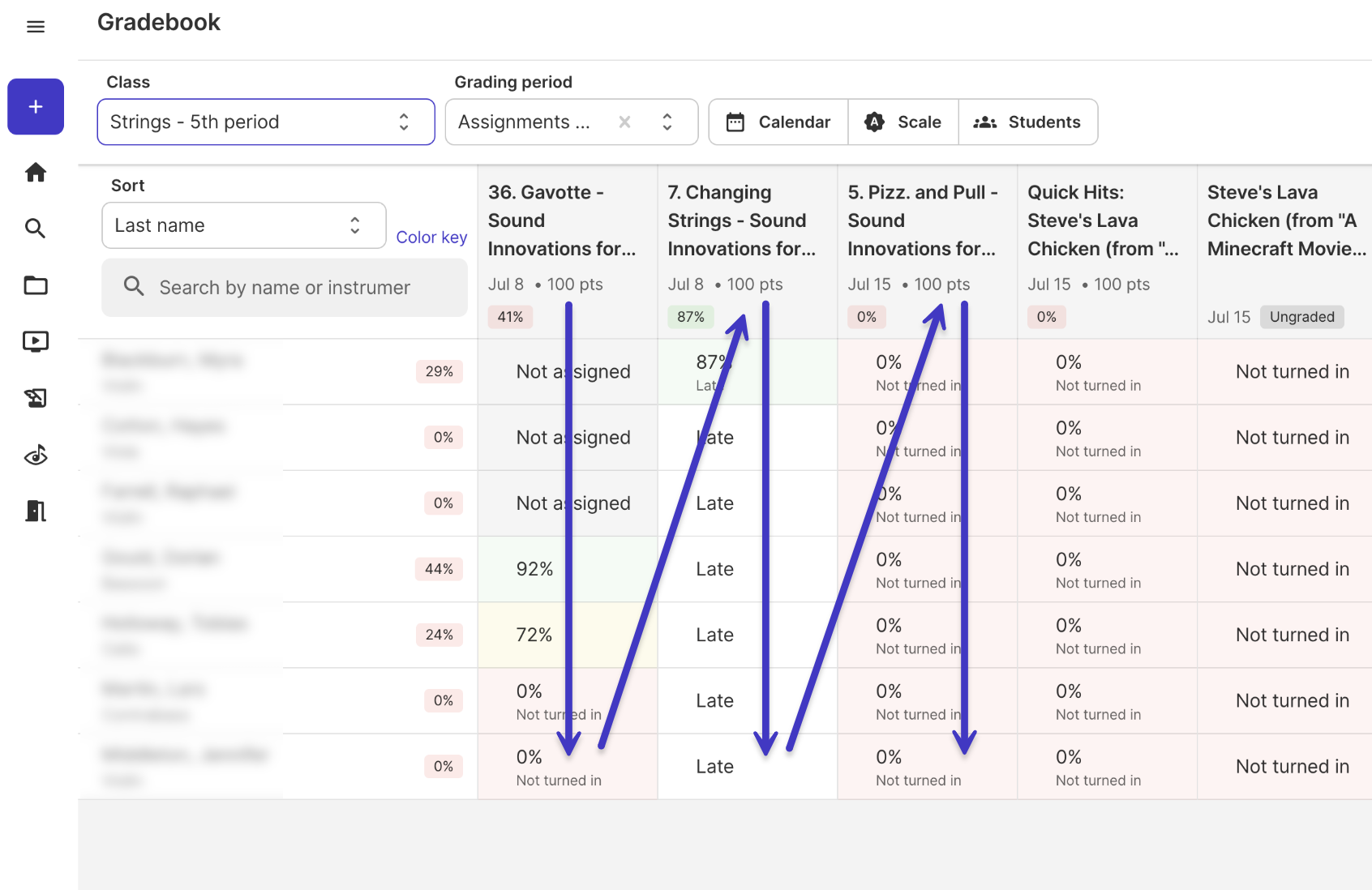Viewport: 1372px width, 890px height.
Task: Open the Sort by Last name dropdown
Action: pyautogui.click(x=244, y=225)
